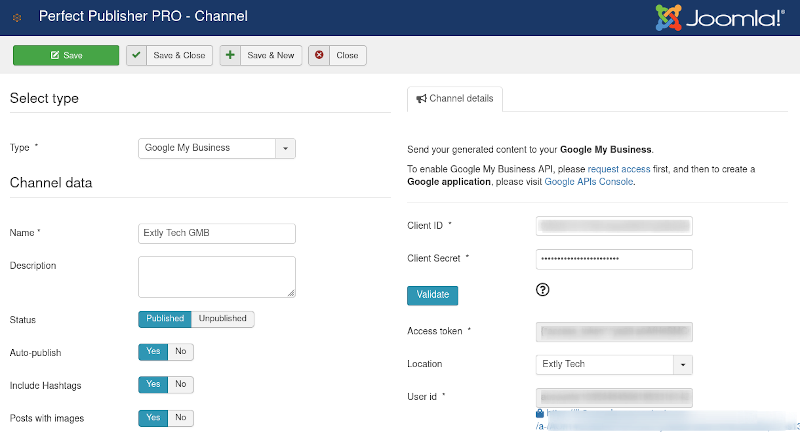Viewport: 800px width, 438px height.
Task: Click Save & New button text
Action: (270, 55)
